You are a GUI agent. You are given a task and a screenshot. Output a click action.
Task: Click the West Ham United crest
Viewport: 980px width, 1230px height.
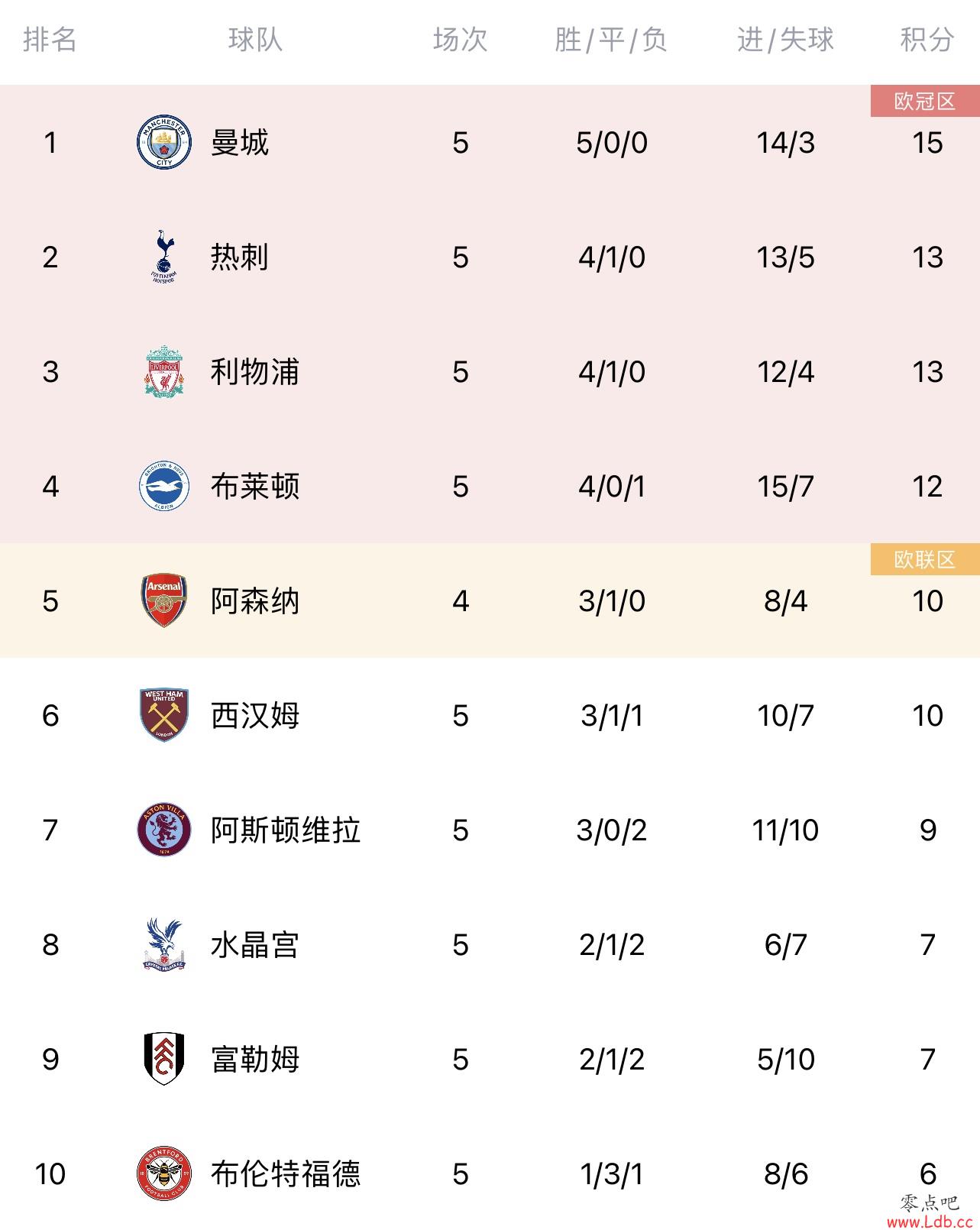click(x=163, y=716)
